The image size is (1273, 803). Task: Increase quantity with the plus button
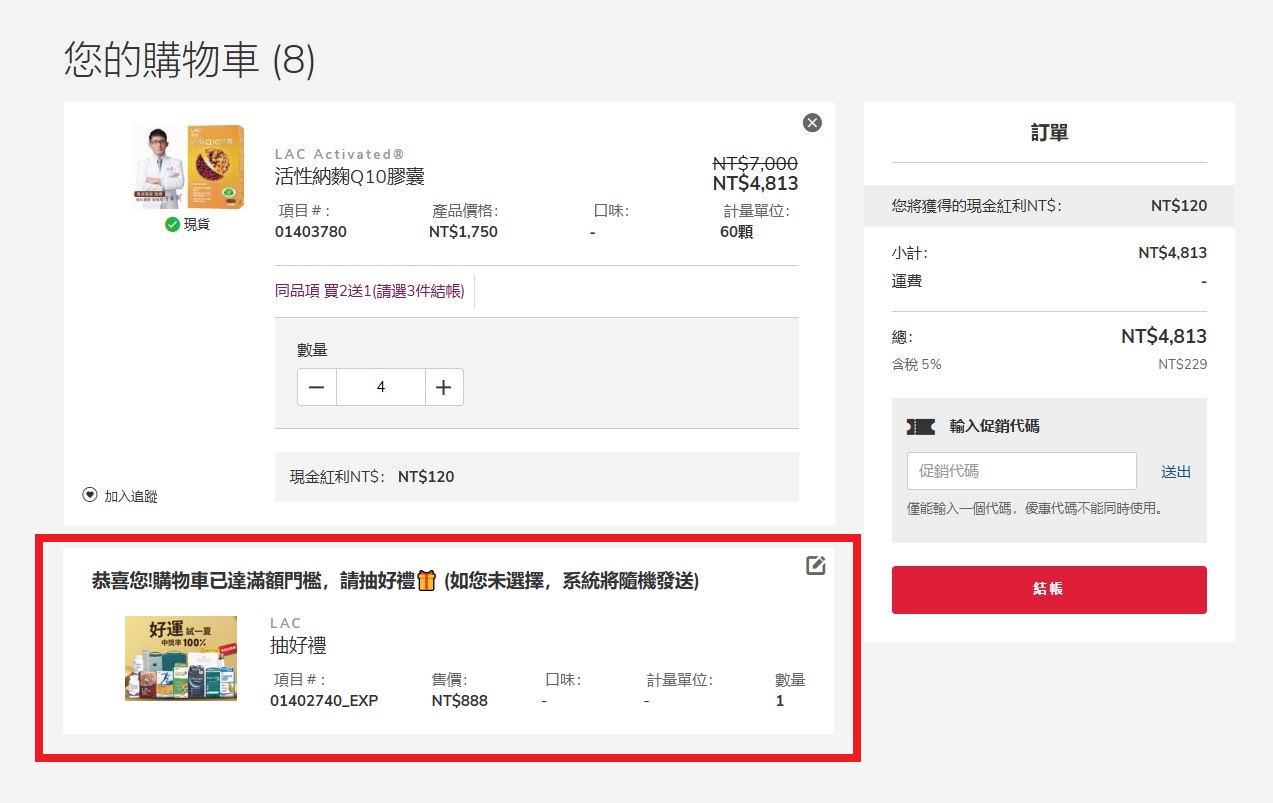click(444, 387)
